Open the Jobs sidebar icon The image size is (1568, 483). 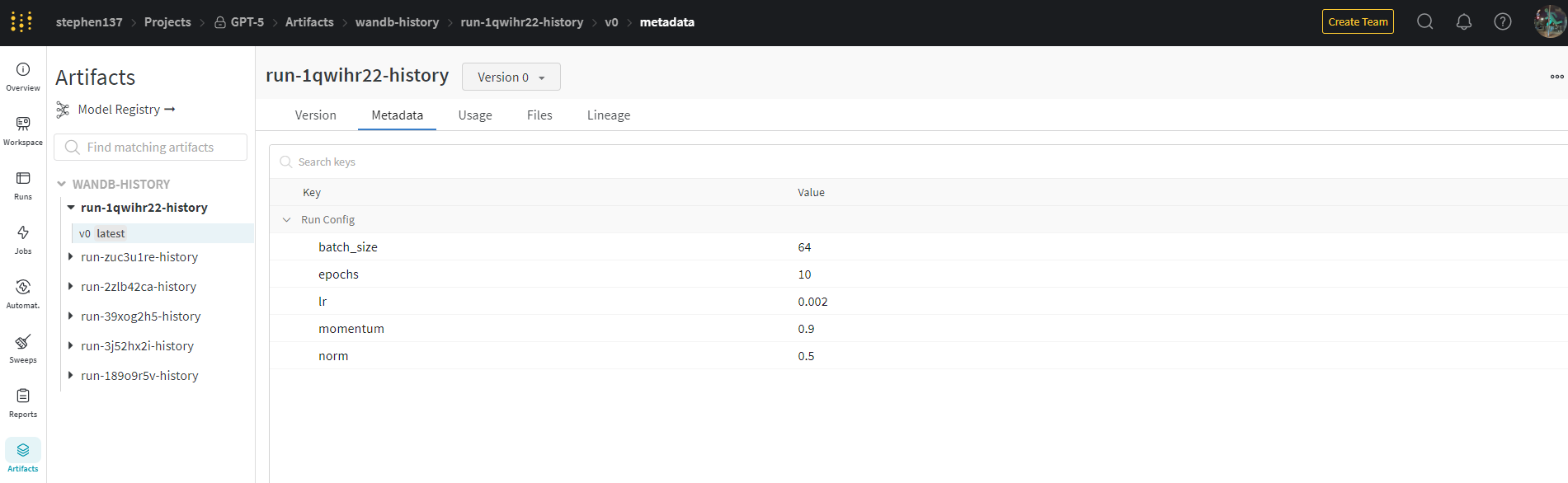pos(23,239)
